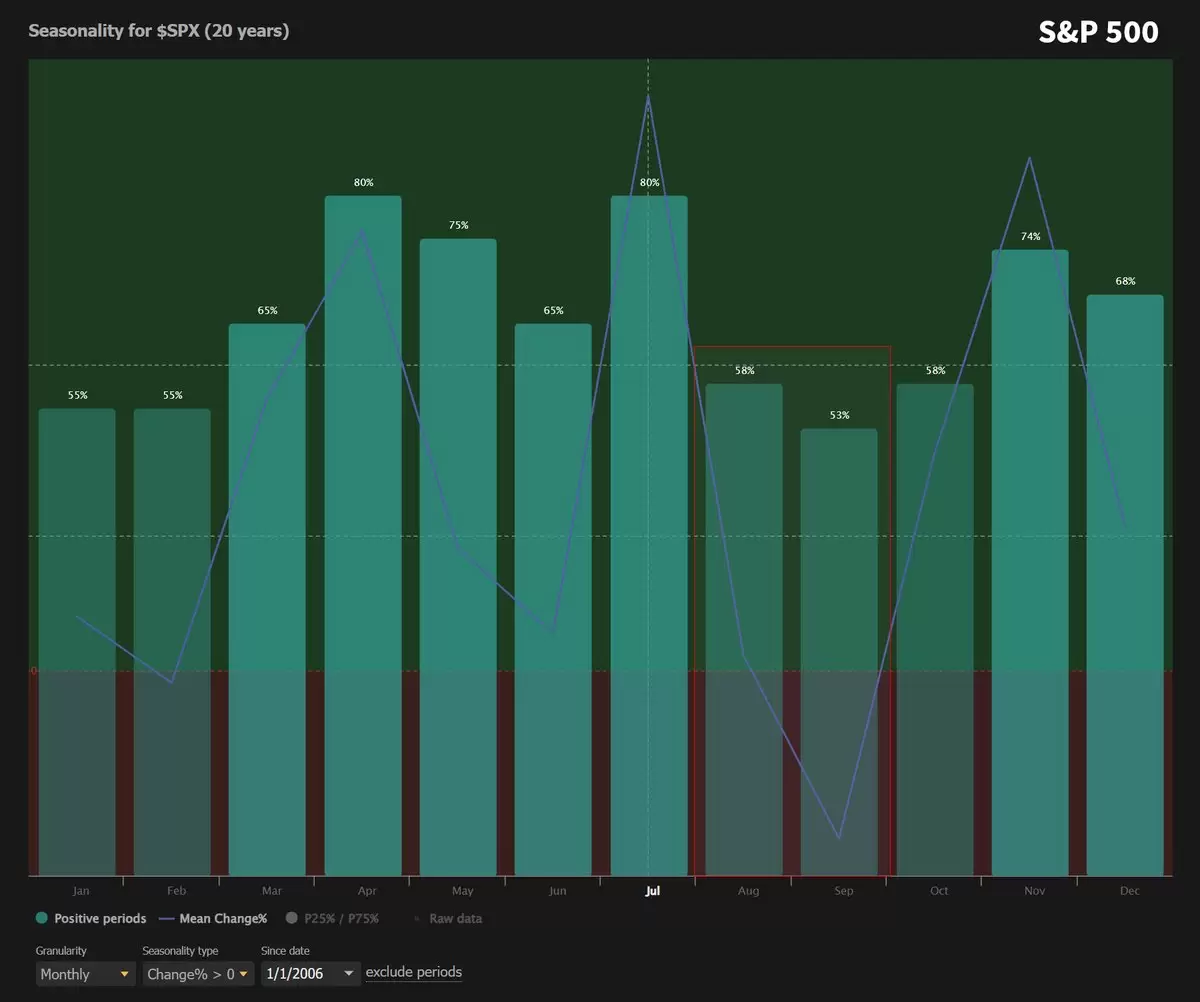Select the Apr x-axis label
1200x1002 pixels.
[367, 891]
